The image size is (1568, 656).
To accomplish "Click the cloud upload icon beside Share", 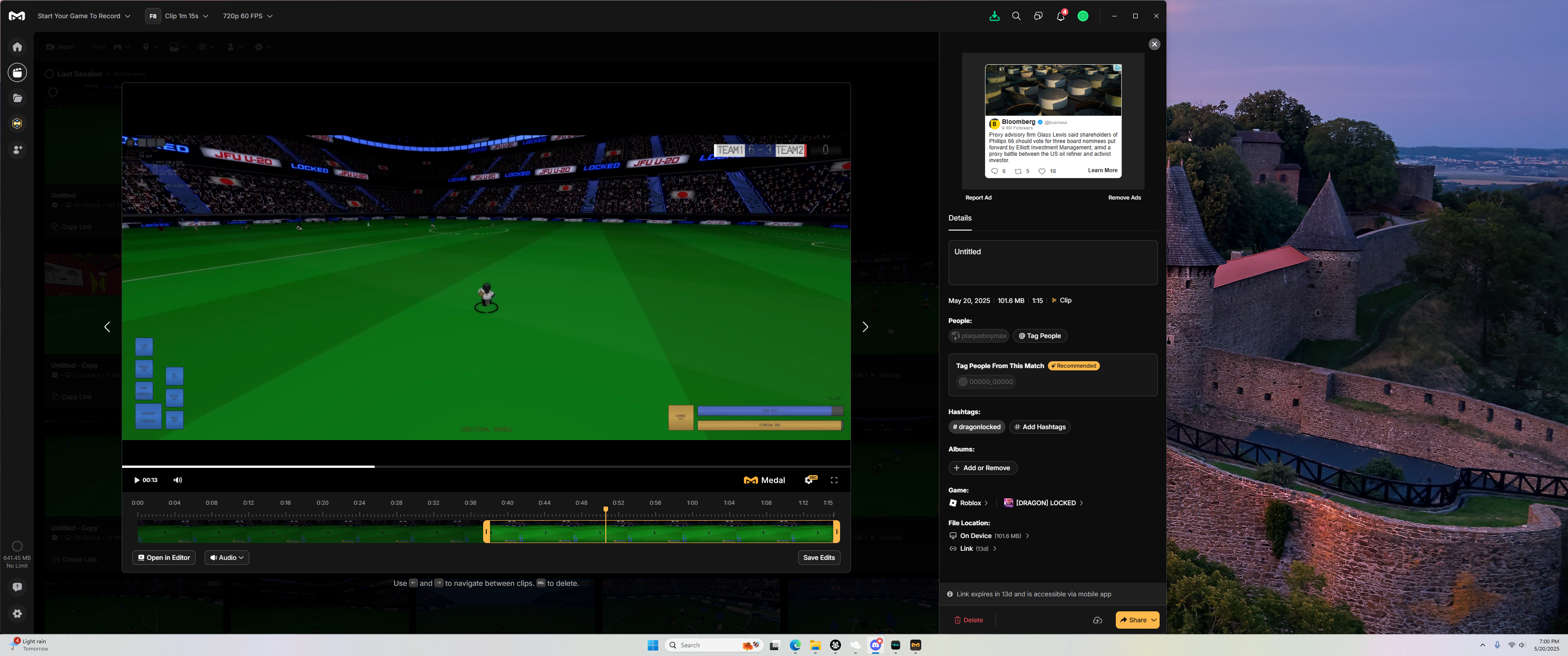I will 1097,620.
